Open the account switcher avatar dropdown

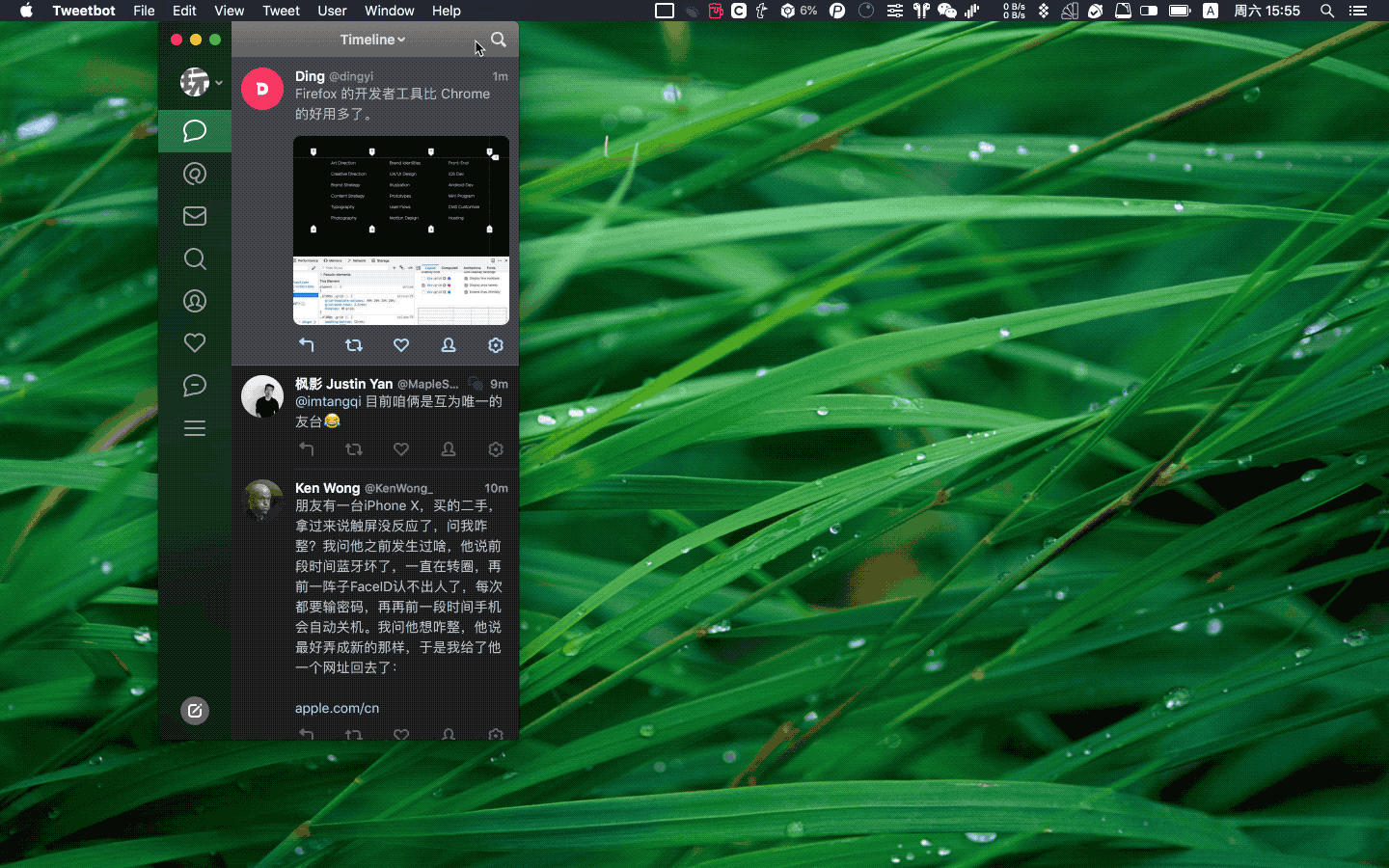click(x=200, y=83)
